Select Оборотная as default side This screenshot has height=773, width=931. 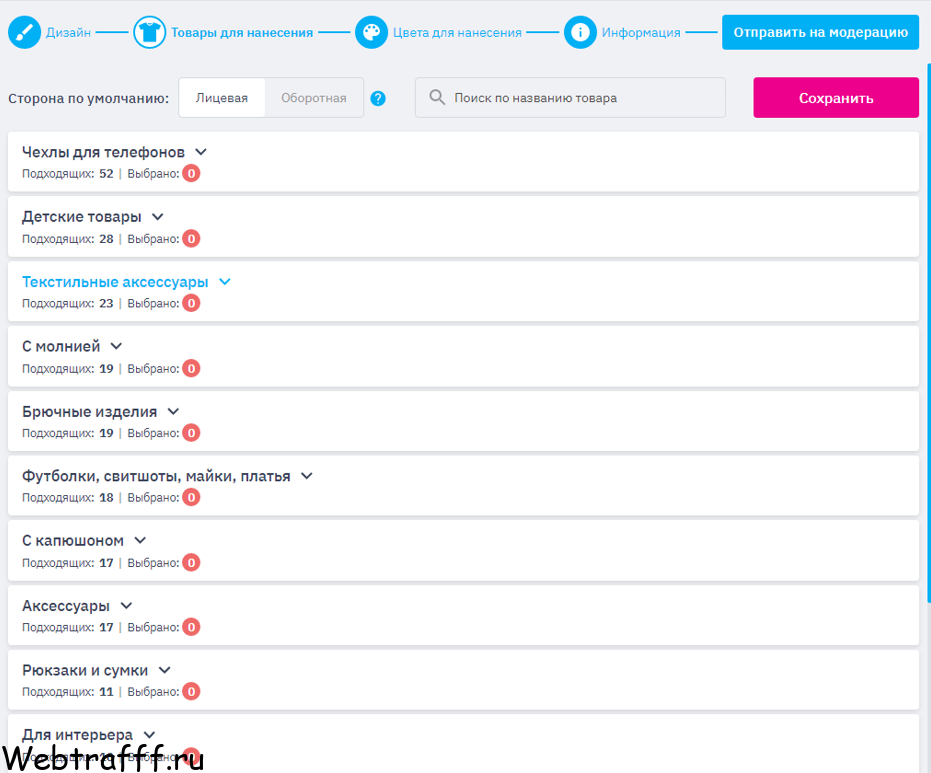(314, 97)
